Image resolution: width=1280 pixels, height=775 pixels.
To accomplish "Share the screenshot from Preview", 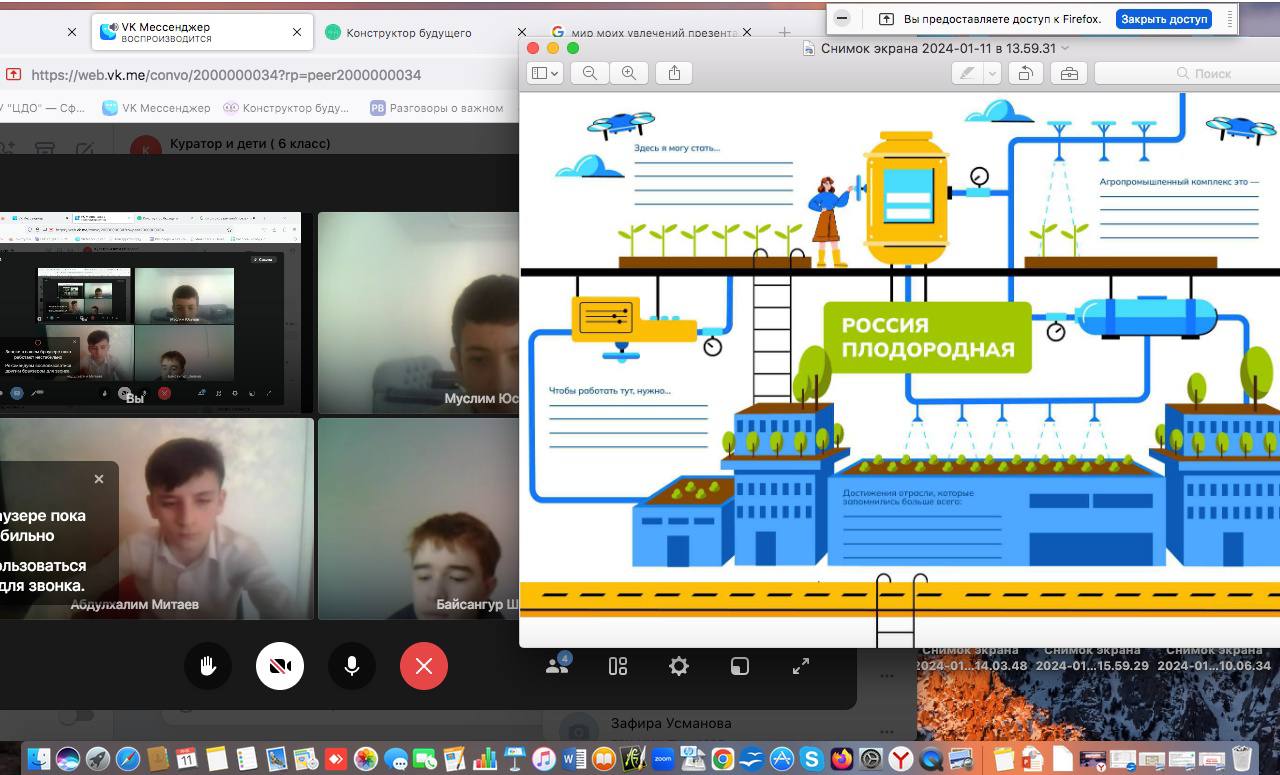I will [x=674, y=73].
